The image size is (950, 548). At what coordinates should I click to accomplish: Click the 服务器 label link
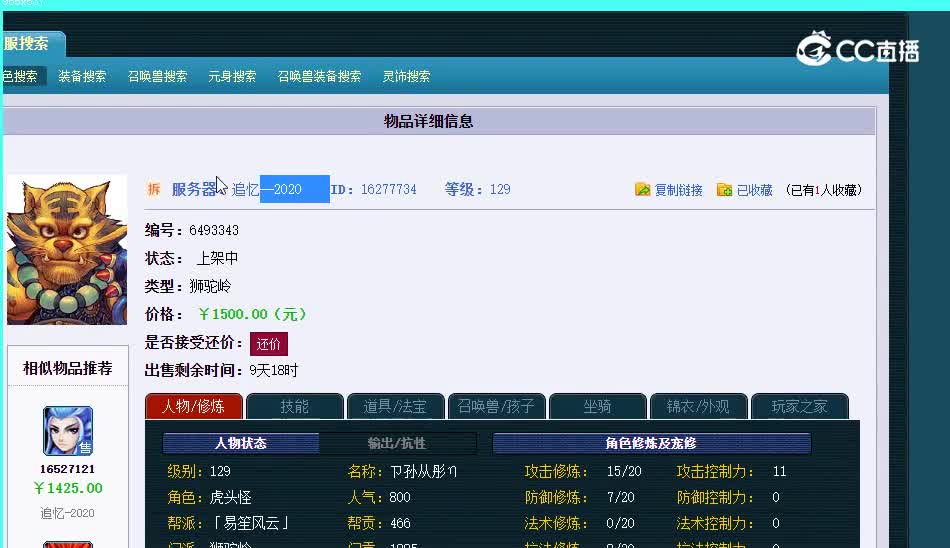coord(194,189)
